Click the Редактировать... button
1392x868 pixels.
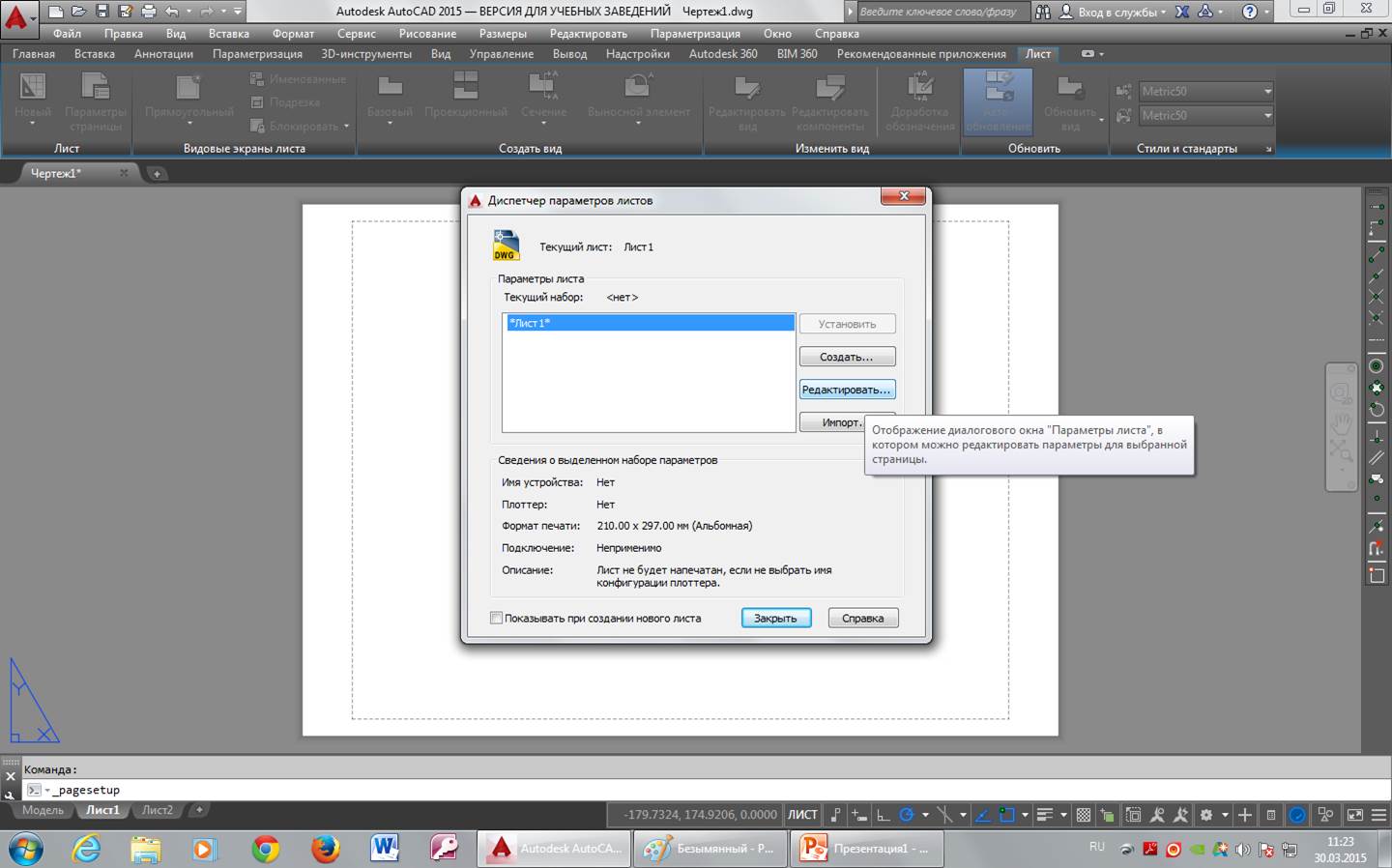tap(847, 390)
